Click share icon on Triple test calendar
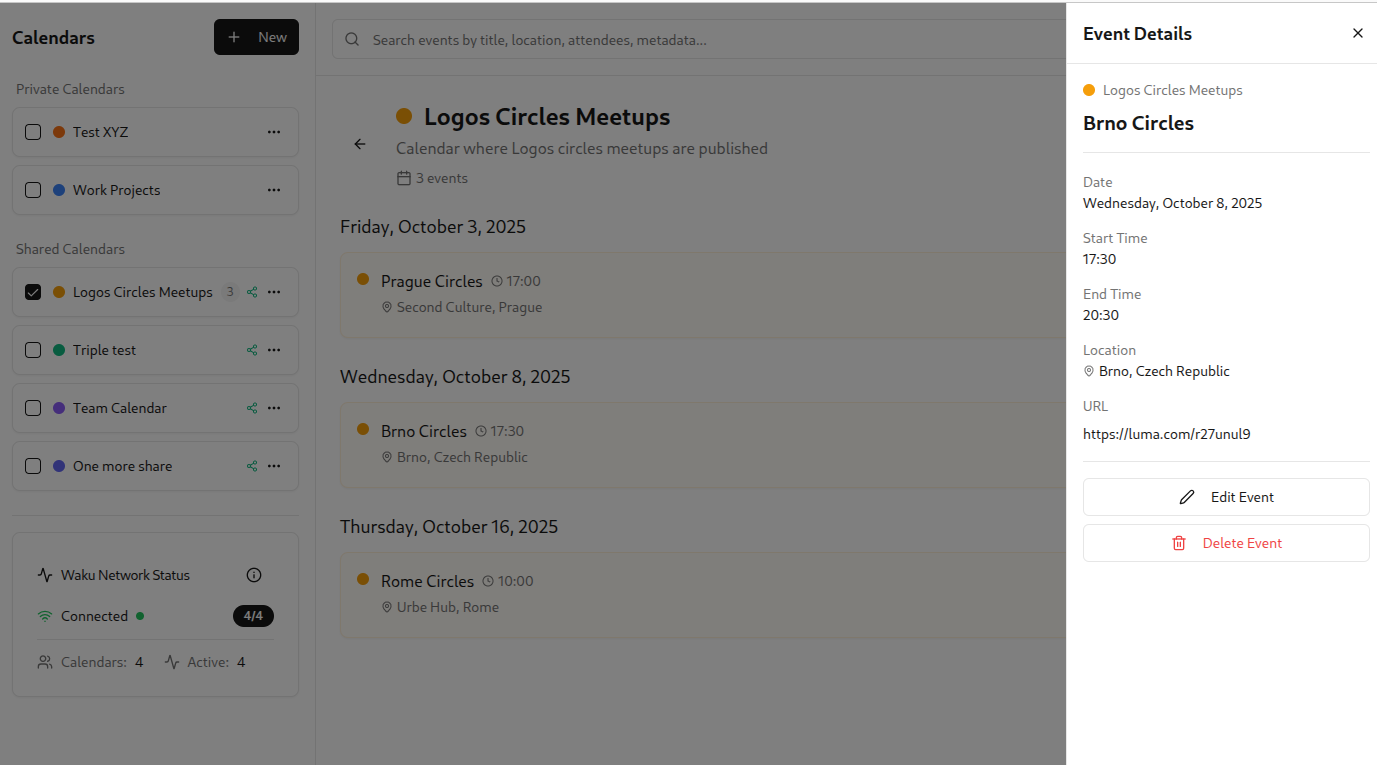Image resolution: width=1377 pixels, height=765 pixels. point(252,350)
